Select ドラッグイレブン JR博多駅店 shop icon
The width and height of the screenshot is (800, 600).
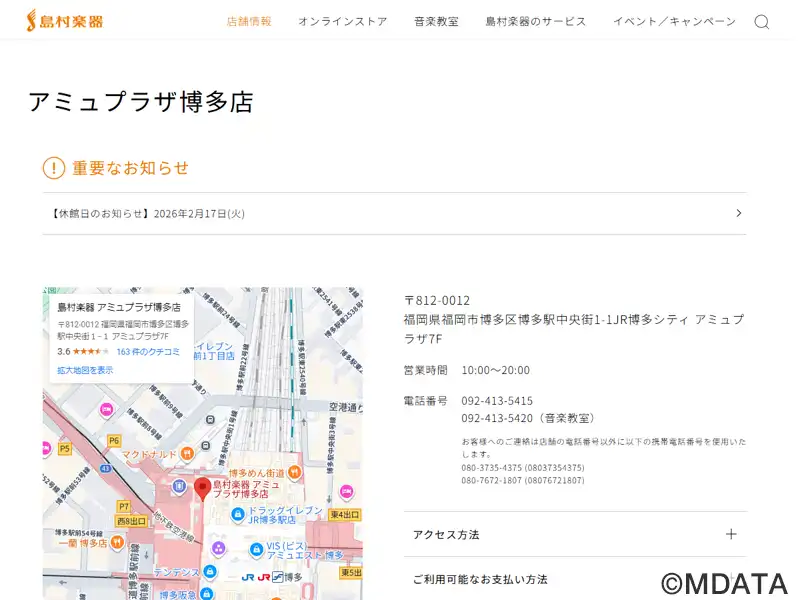[237, 515]
